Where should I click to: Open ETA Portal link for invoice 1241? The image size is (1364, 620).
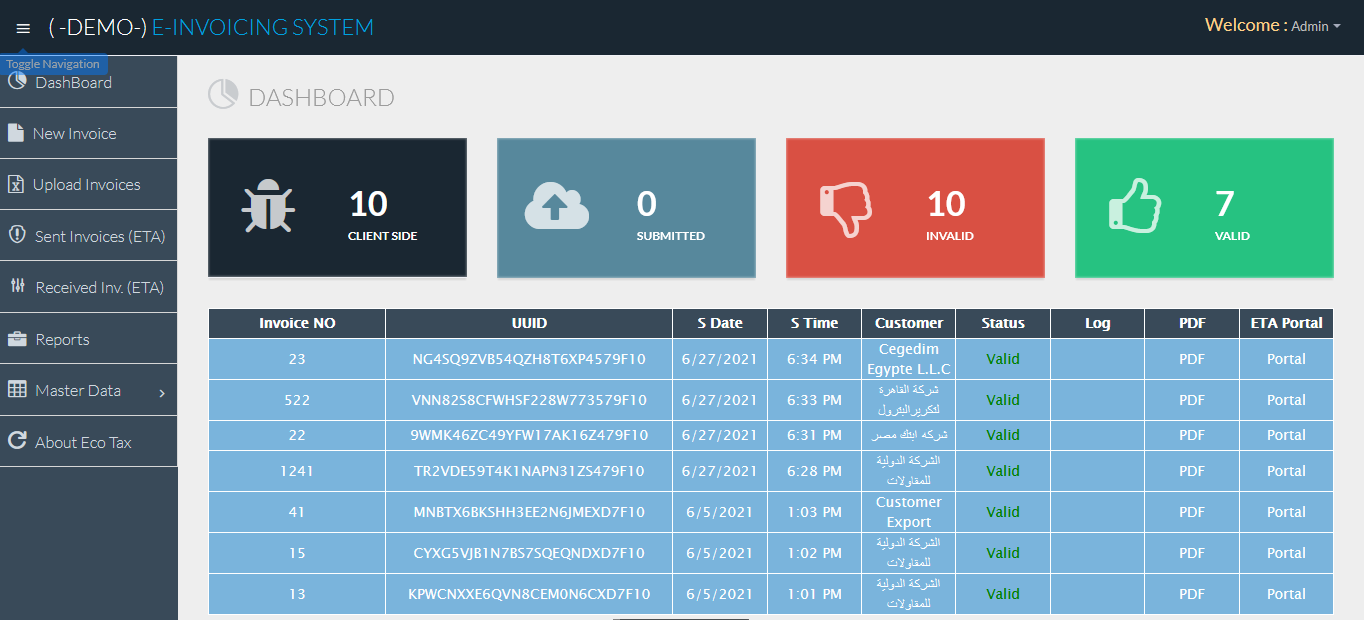[x=1286, y=471]
